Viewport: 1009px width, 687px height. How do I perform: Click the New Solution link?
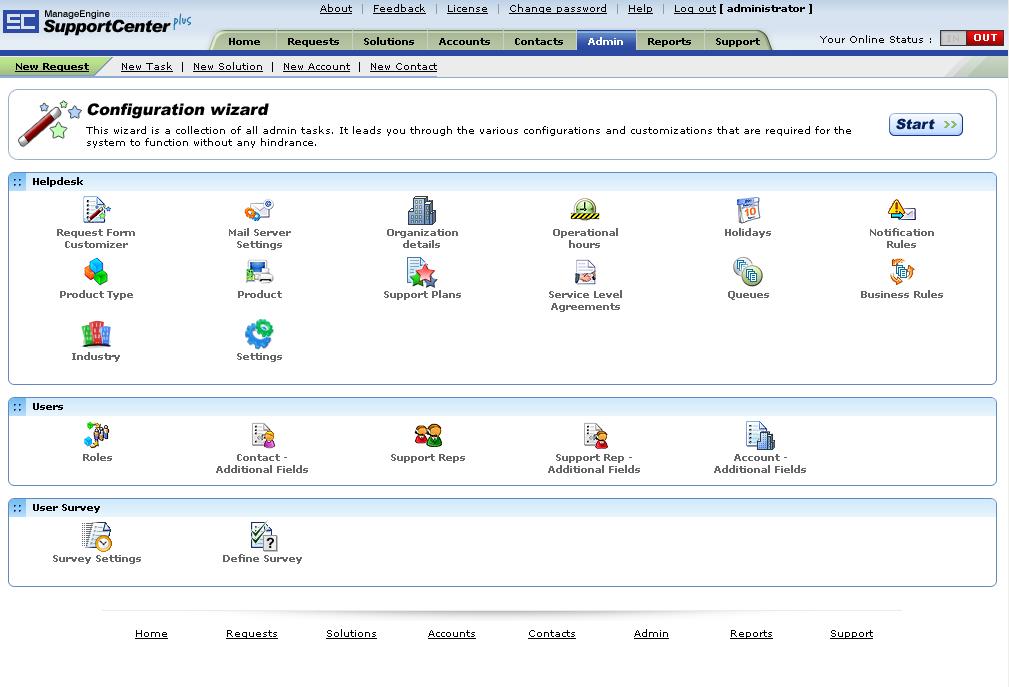pos(227,67)
